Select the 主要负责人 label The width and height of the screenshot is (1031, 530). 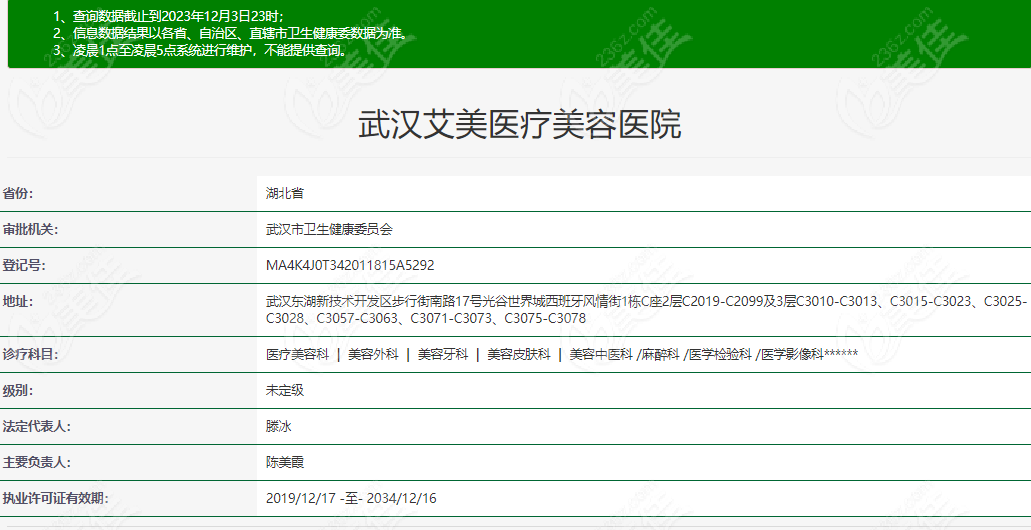click(x=36, y=463)
